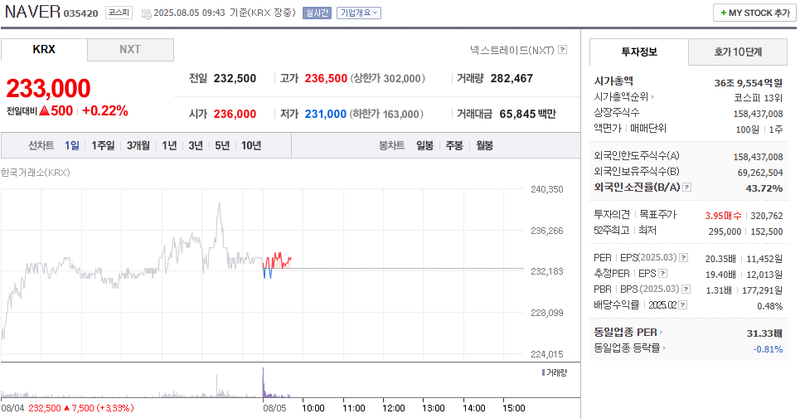800x419 pixels.
Task: Click the 시가총액 label link
Action: (x=614, y=81)
